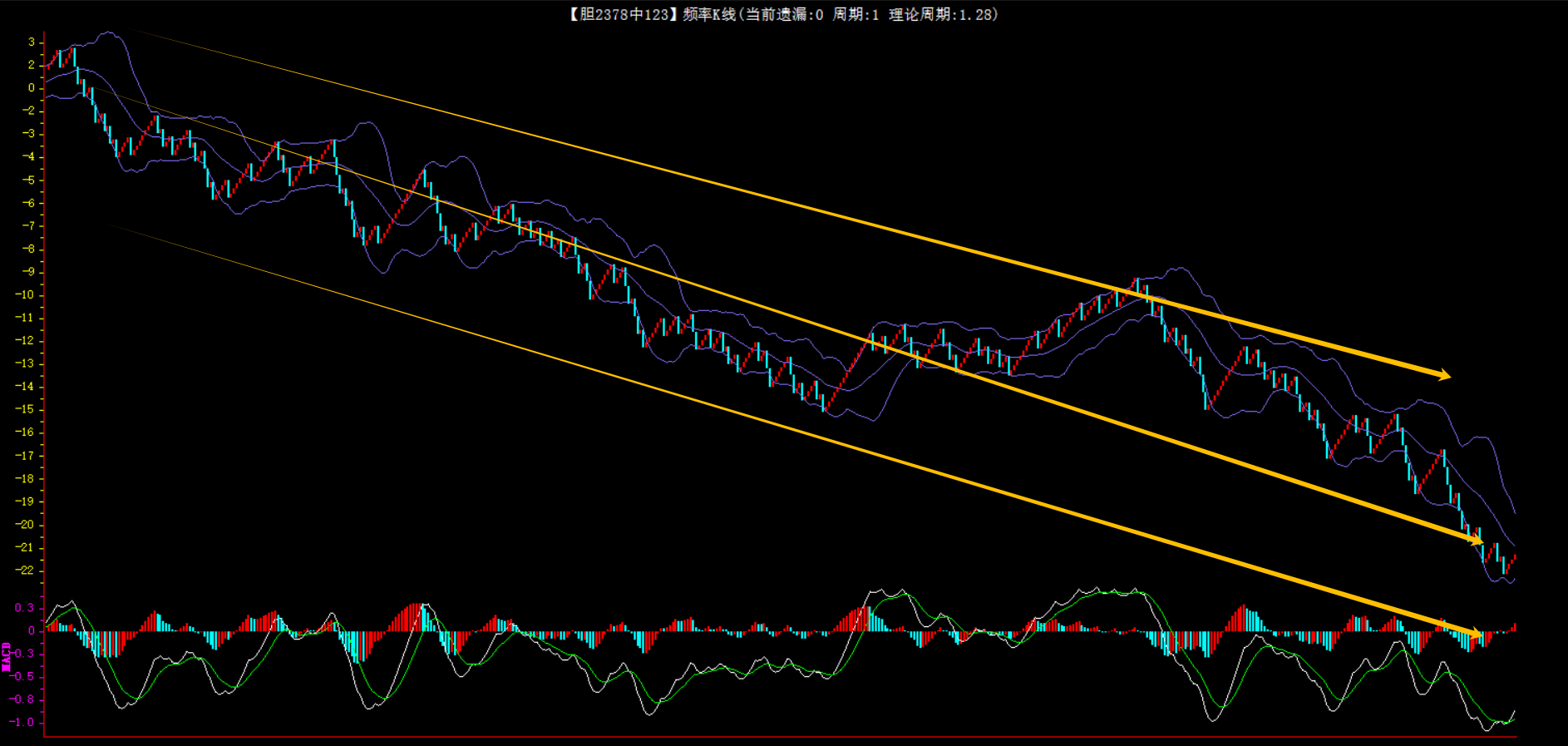This screenshot has width=1568, height=746.
Task: Click the -0.5 MACD axis label
Action: (22, 677)
